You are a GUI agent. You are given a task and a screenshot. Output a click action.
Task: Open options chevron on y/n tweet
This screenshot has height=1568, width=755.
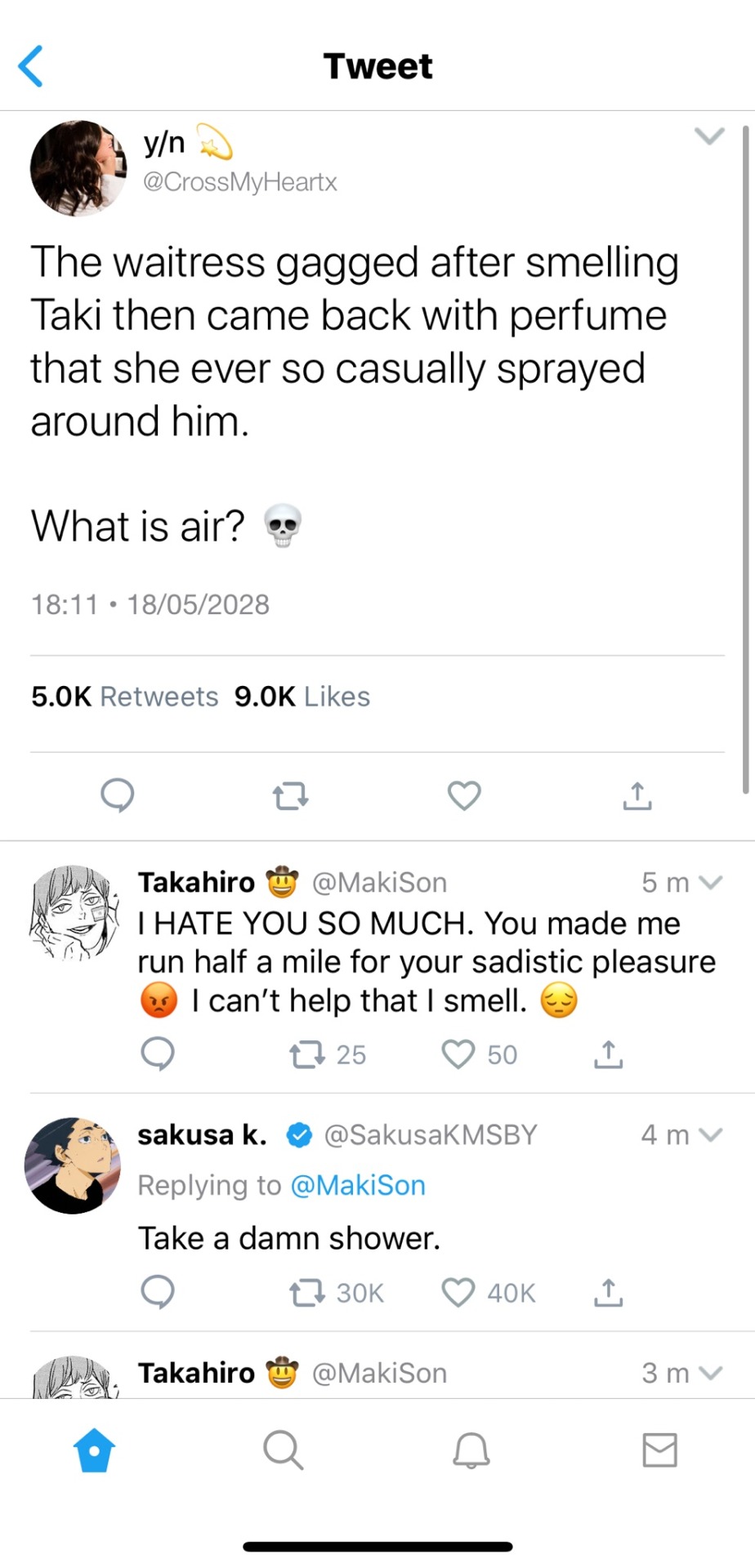(x=709, y=136)
